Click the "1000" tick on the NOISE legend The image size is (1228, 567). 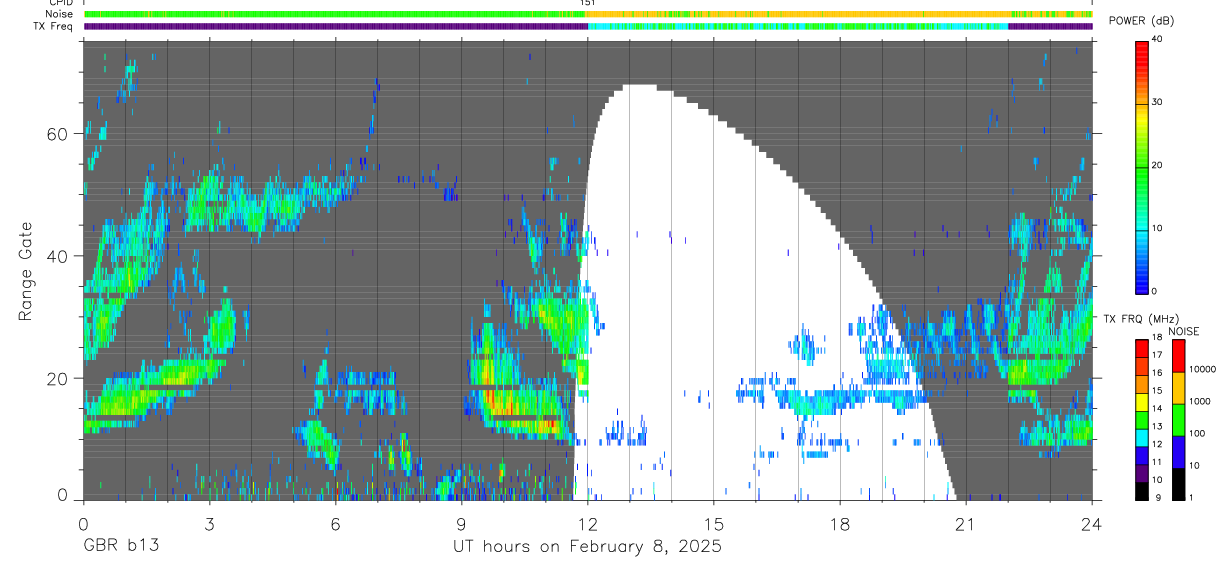click(1200, 401)
